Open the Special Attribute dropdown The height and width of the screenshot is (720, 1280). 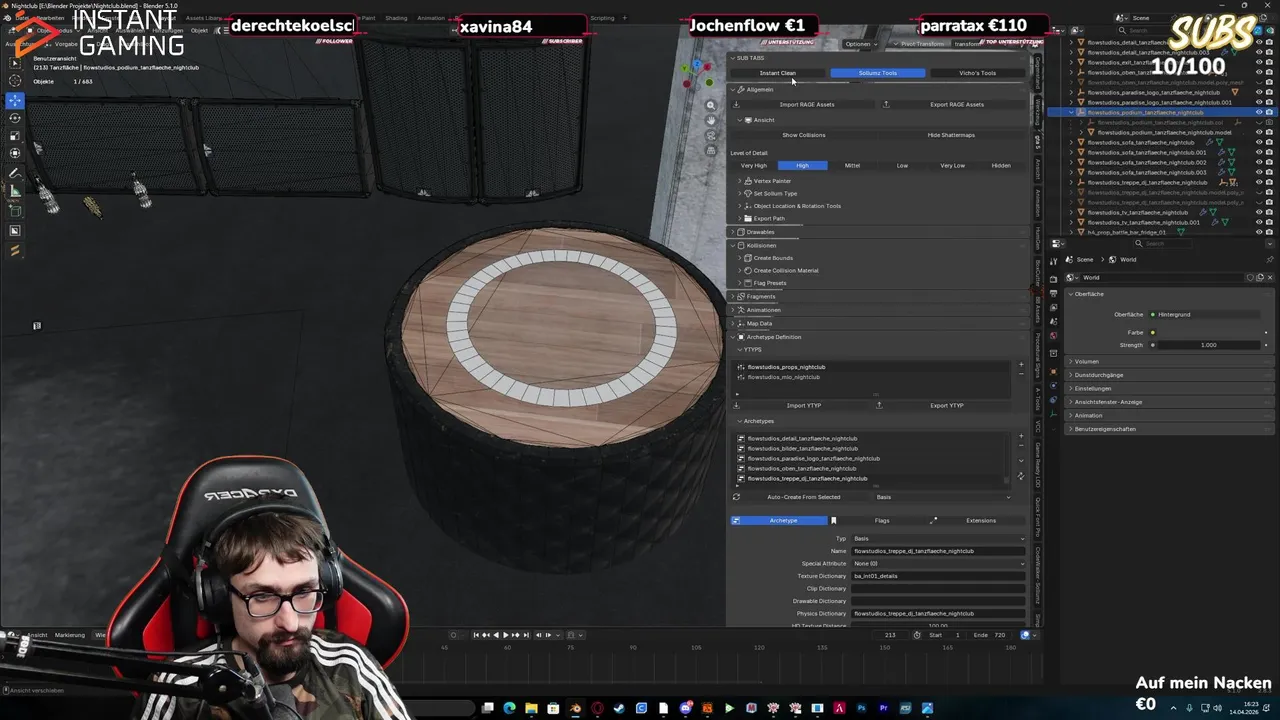938,563
